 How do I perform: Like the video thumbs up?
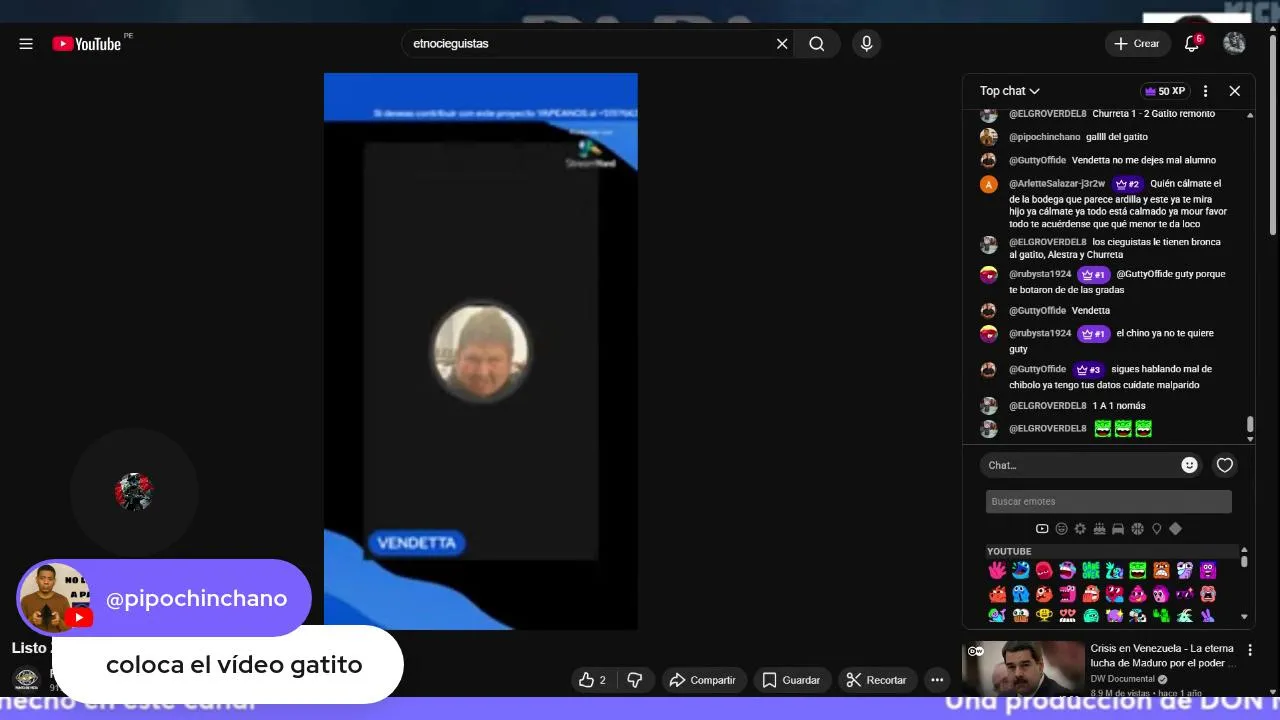(x=592, y=680)
